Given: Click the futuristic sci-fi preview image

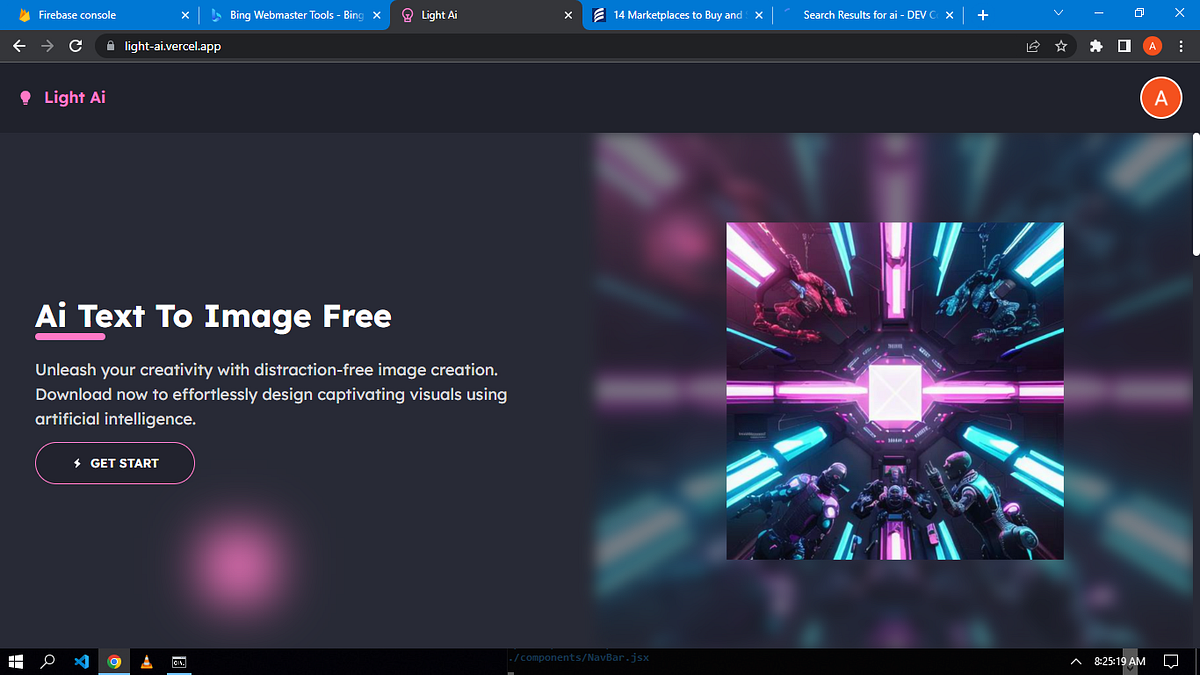Looking at the screenshot, I should [x=894, y=390].
